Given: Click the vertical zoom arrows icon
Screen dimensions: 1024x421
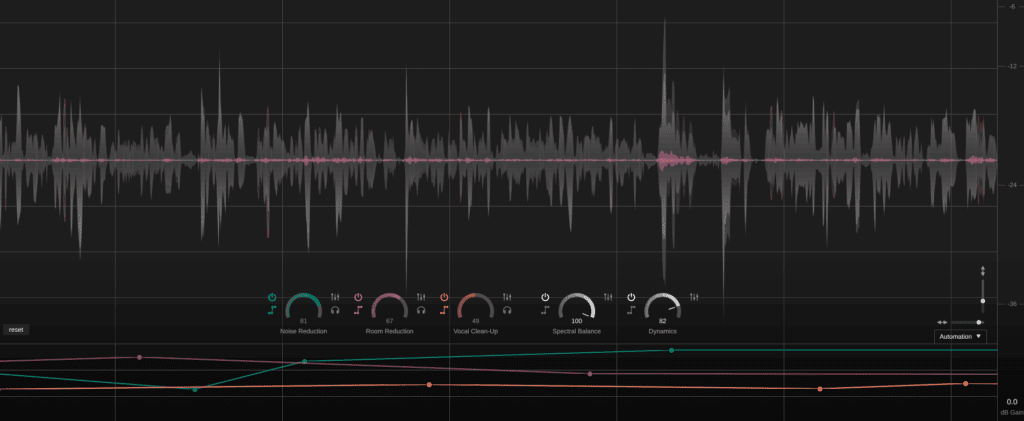Looking at the screenshot, I should coord(983,270).
